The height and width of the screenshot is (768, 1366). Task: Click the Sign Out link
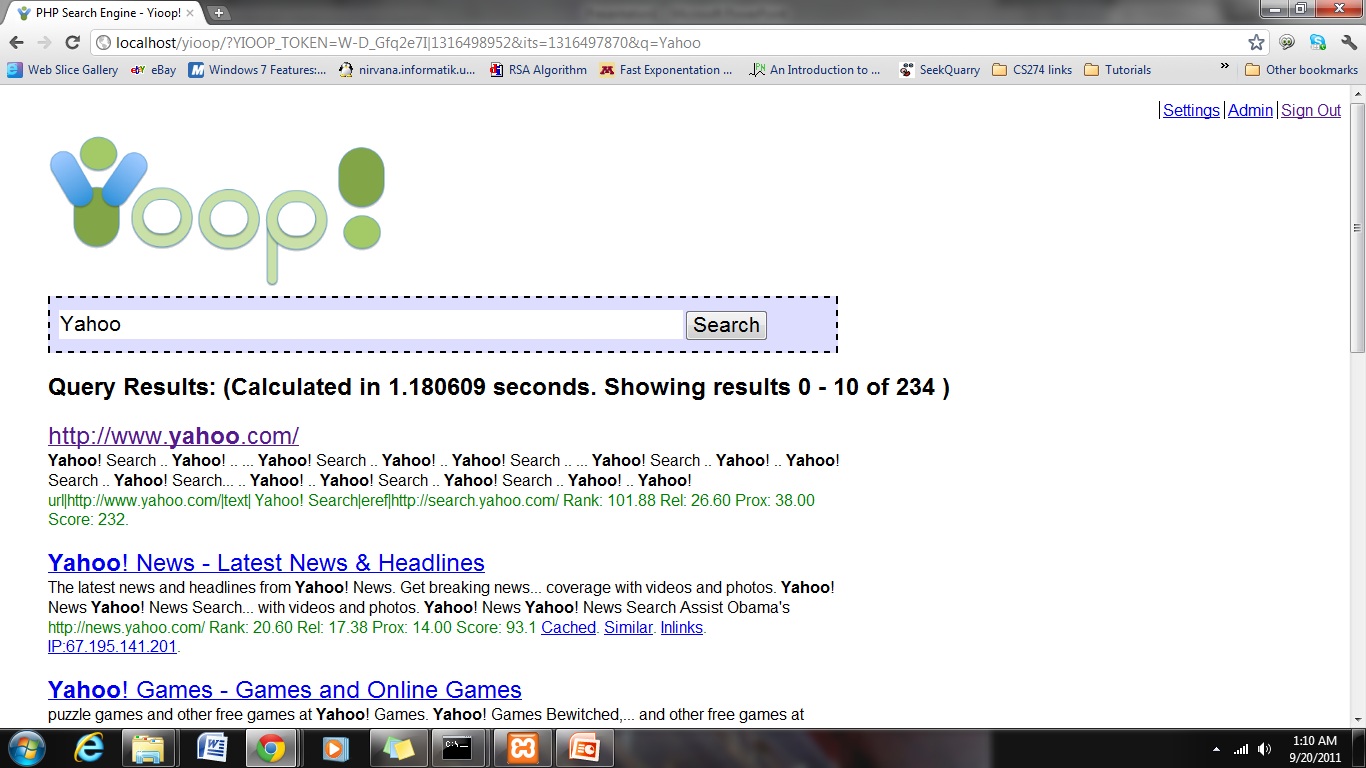[x=1311, y=110]
